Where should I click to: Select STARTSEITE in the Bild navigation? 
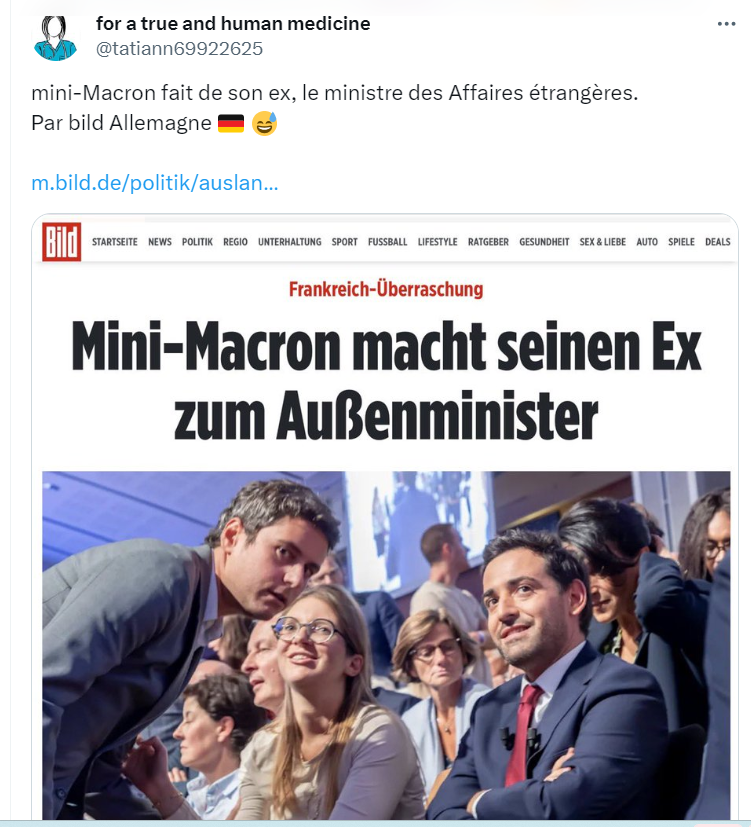click(x=114, y=242)
